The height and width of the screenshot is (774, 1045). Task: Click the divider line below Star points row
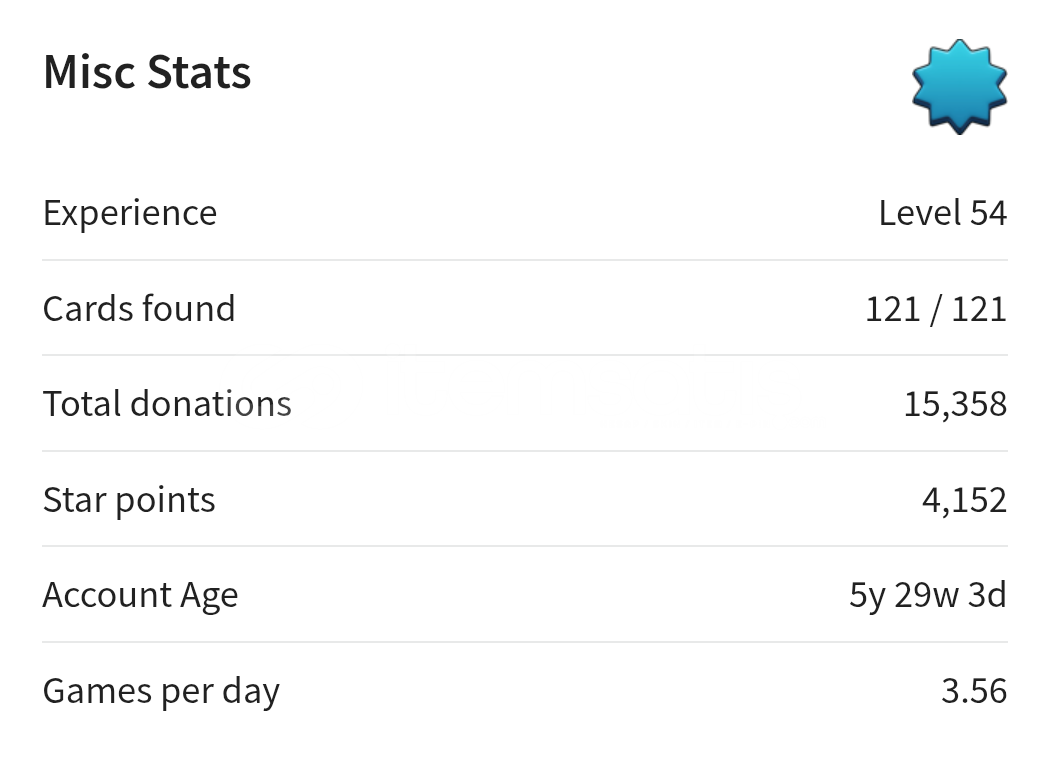tap(524, 546)
